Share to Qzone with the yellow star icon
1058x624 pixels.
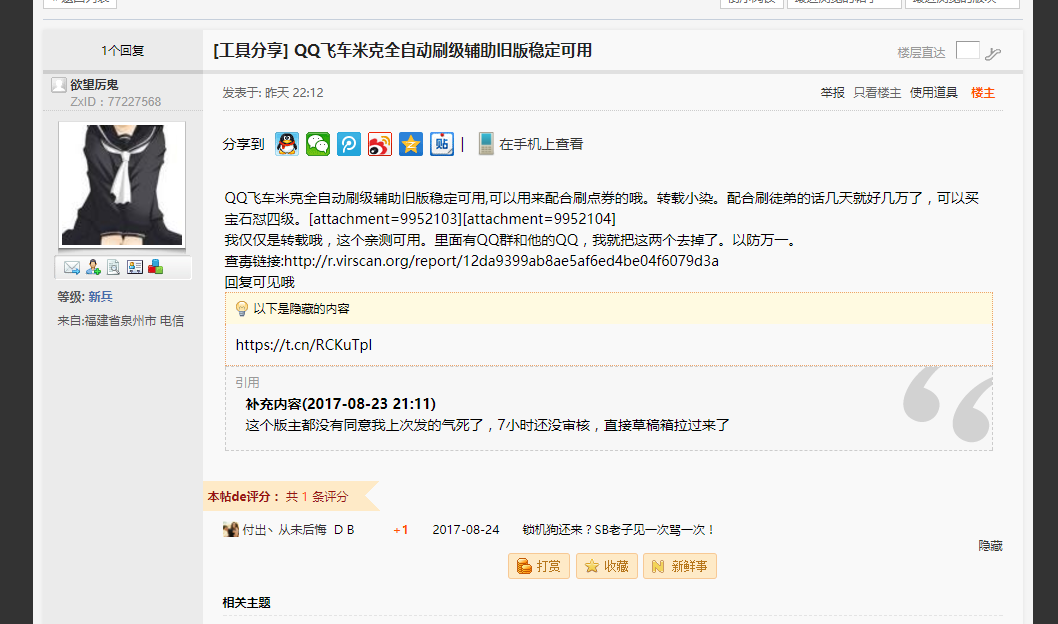point(411,144)
